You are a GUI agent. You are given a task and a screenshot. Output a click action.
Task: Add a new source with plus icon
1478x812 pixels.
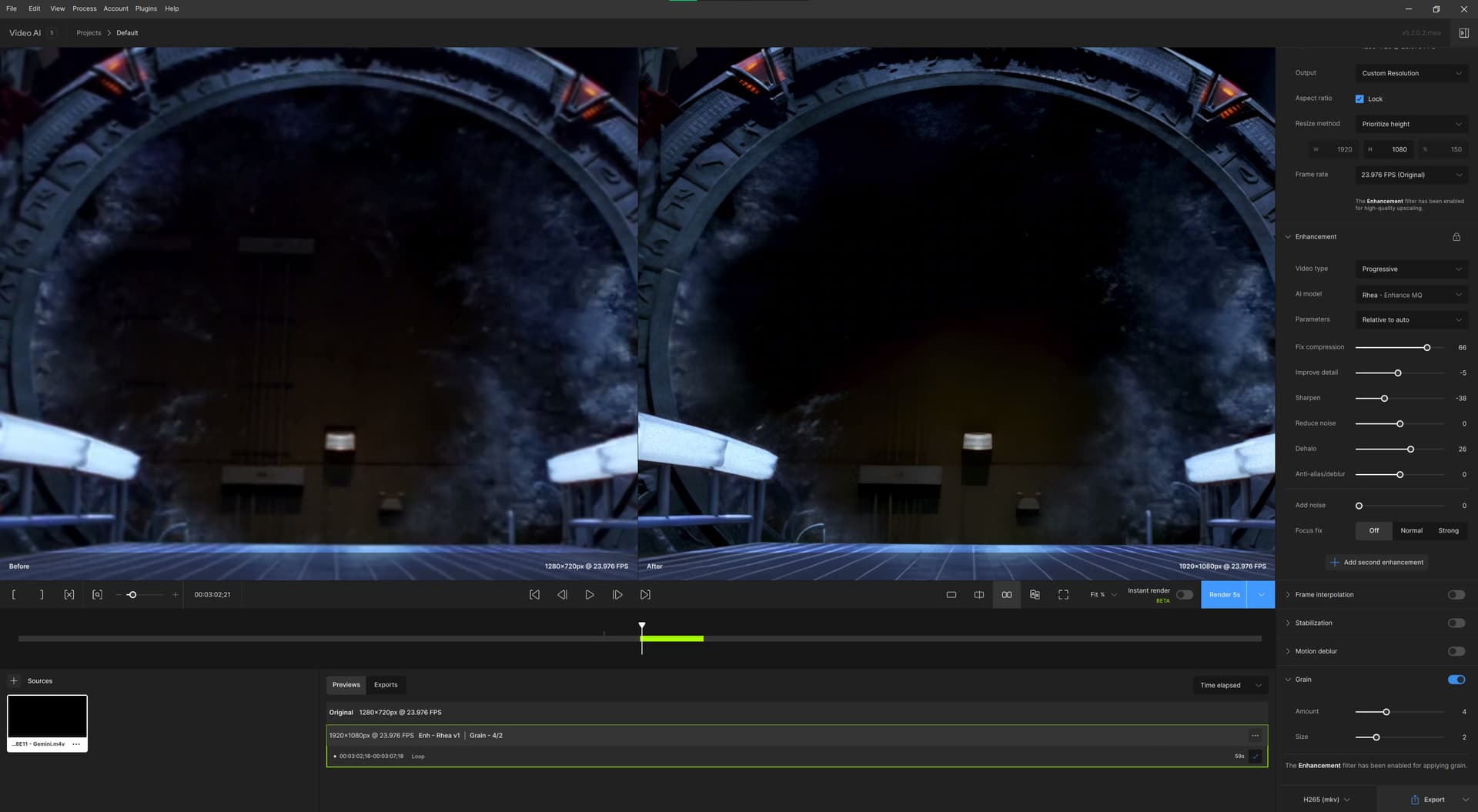coord(14,681)
